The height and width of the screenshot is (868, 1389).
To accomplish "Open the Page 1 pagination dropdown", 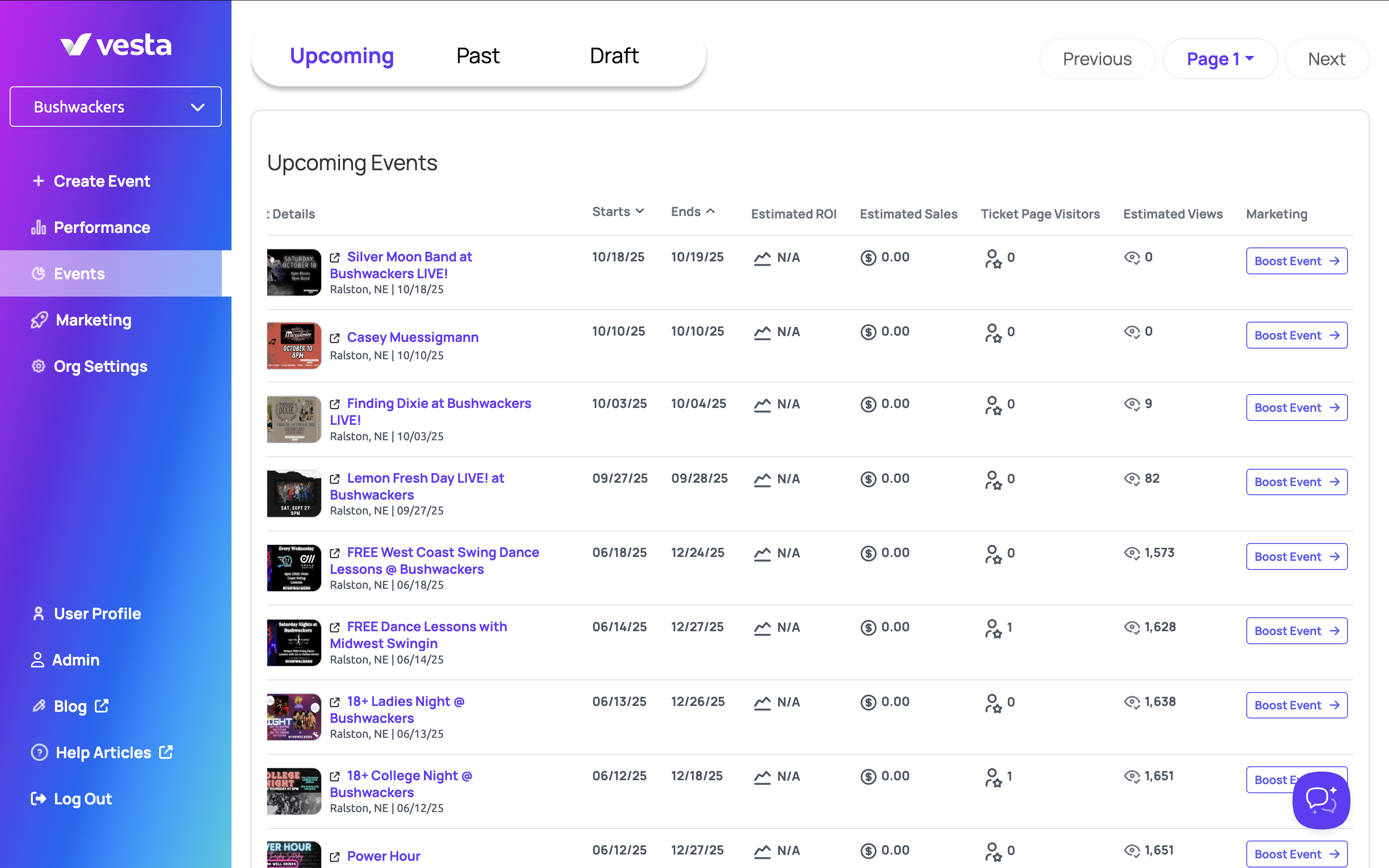I will click(1220, 58).
